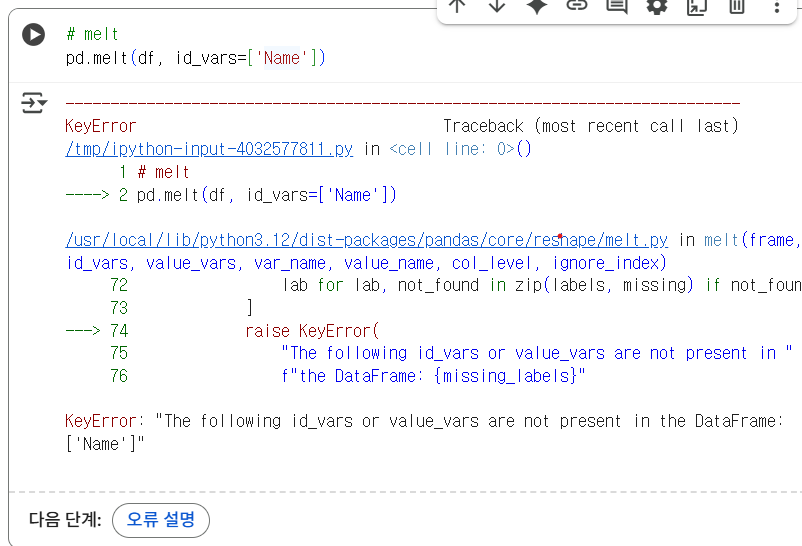The image size is (802, 546).
Task: Toggle the output actions icon
Action: click(x=34, y=103)
